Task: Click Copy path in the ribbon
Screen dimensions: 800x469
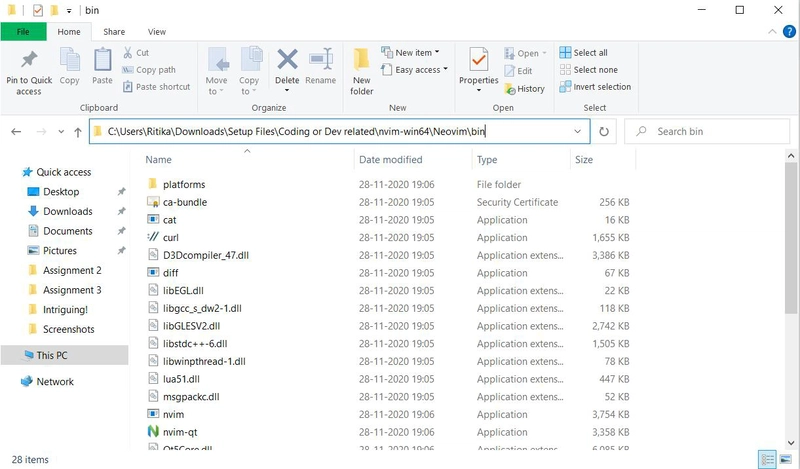Action: (149, 70)
